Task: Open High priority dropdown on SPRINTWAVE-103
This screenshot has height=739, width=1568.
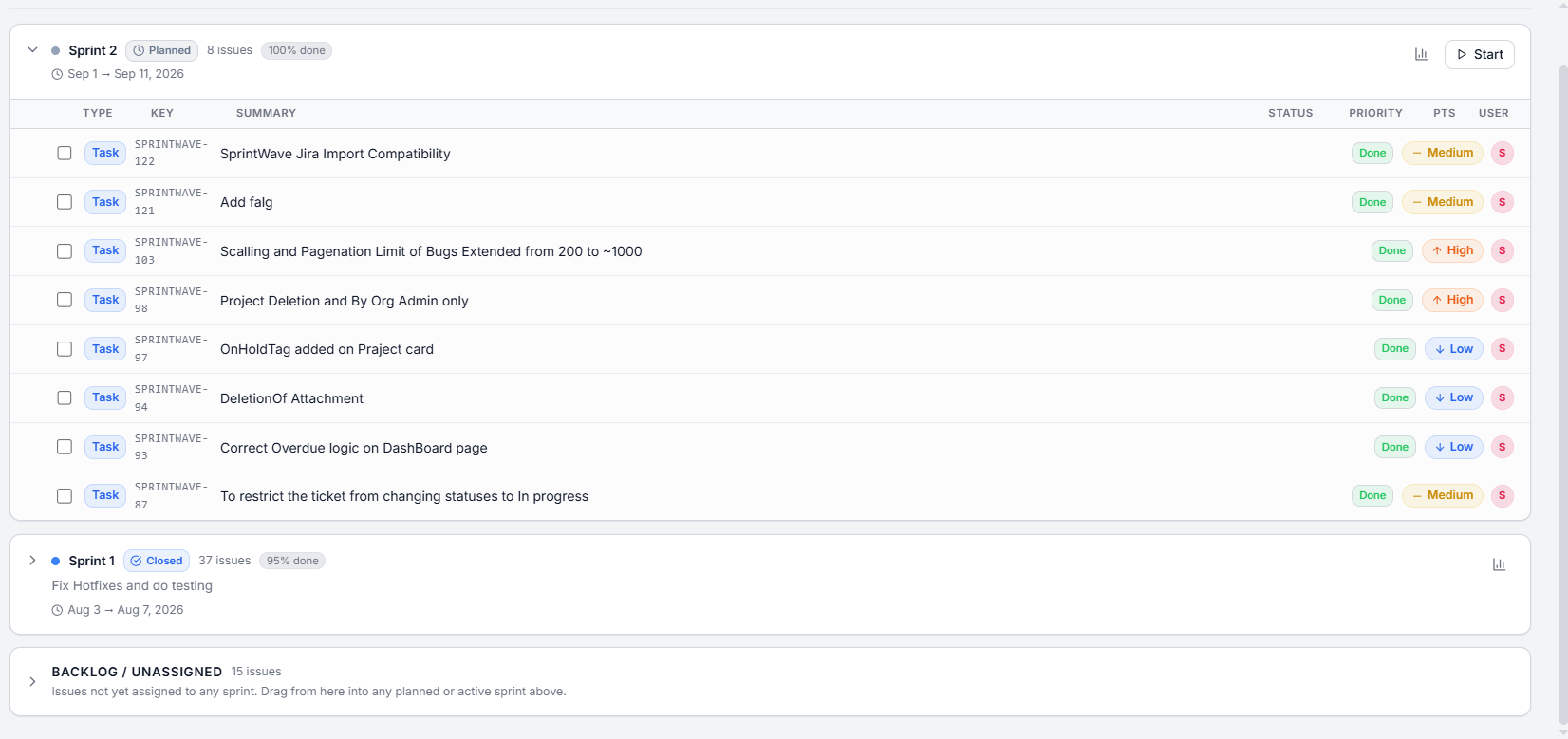Action: [x=1452, y=250]
